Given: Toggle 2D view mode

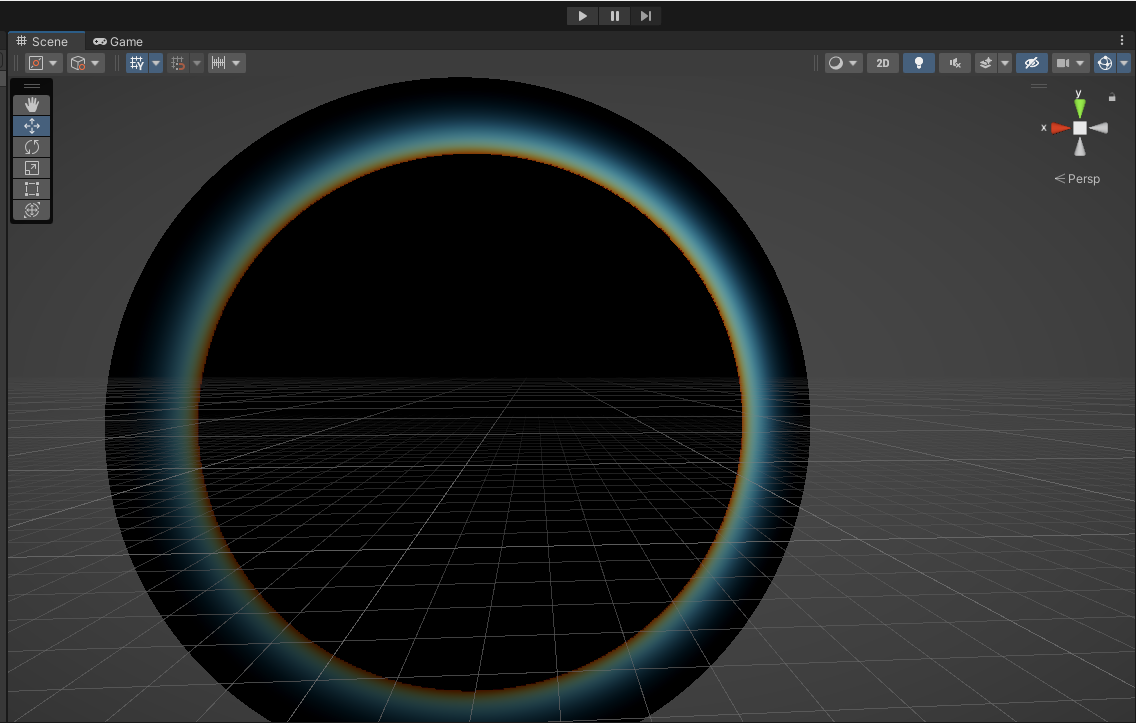Looking at the screenshot, I should coord(883,63).
